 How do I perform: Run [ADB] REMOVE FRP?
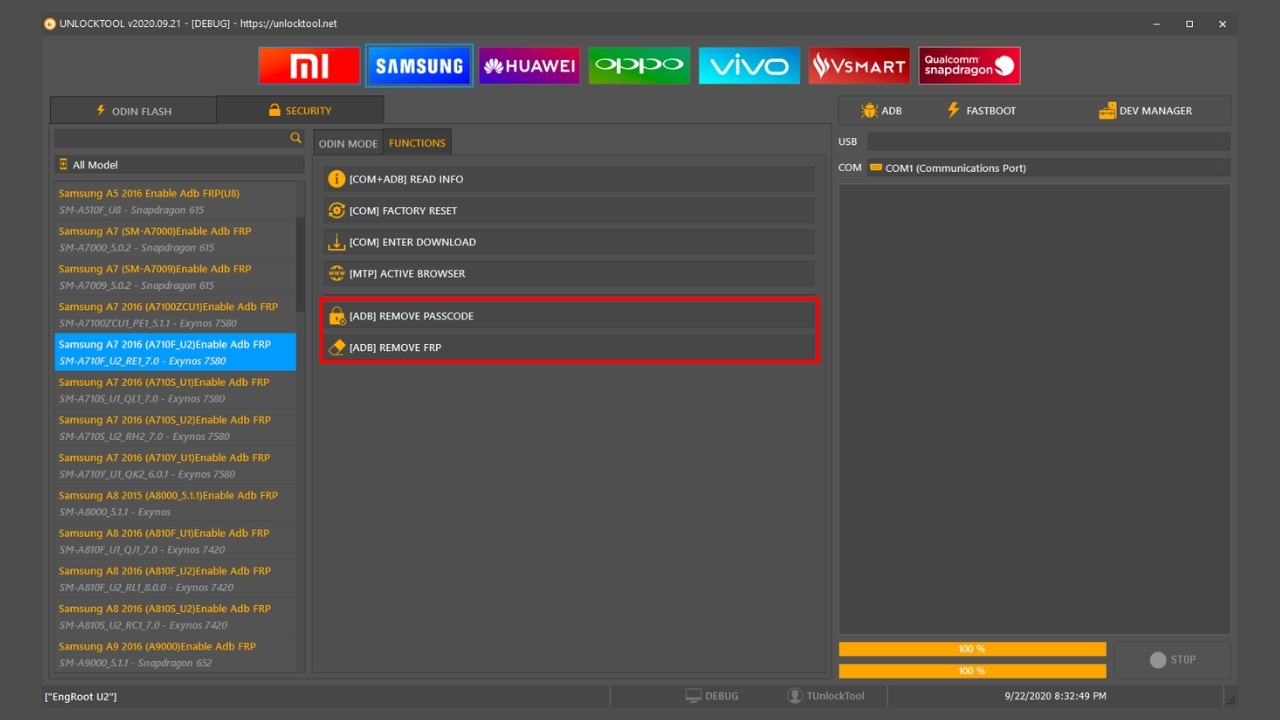pos(568,347)
